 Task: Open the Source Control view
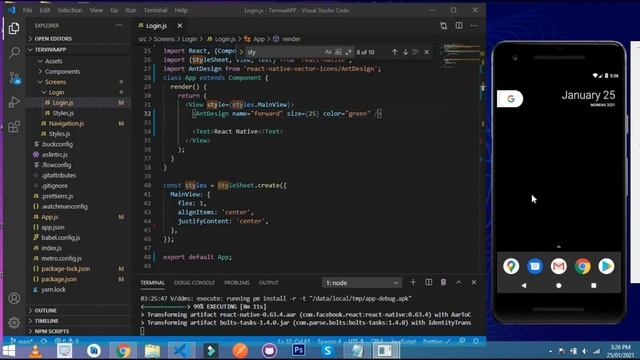click(x=14, y=78)
